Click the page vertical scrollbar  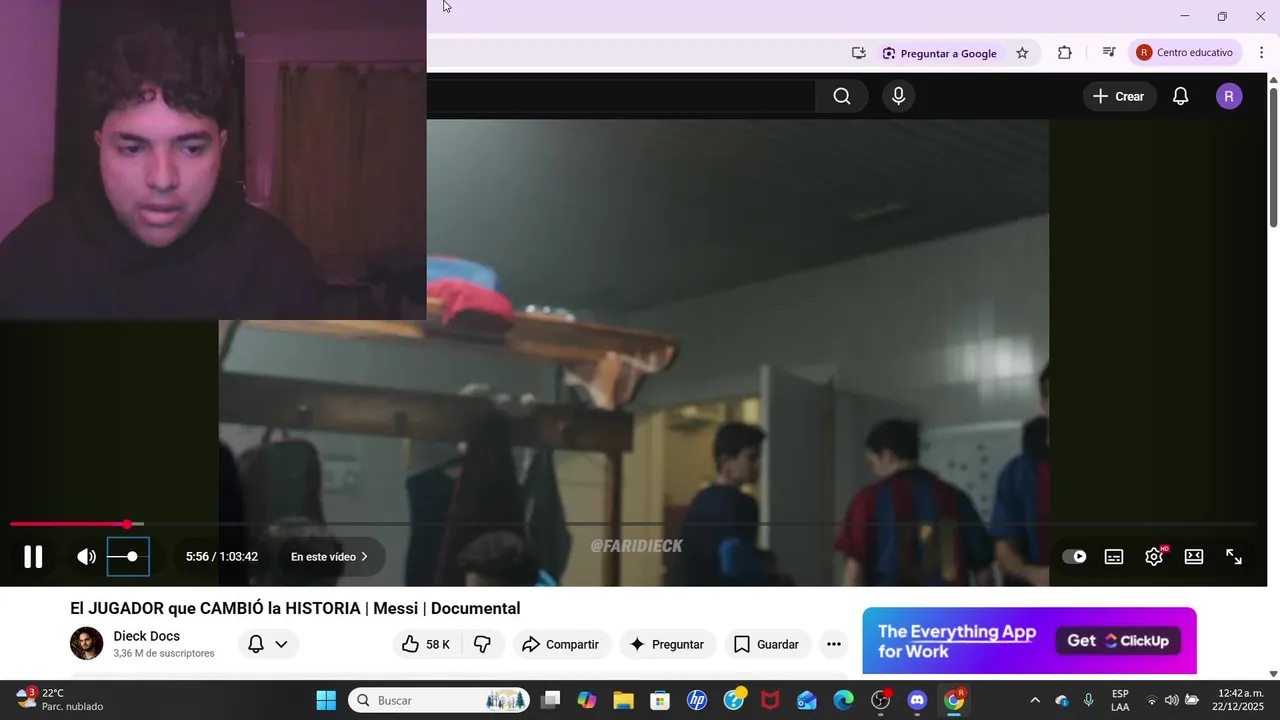1273,160
